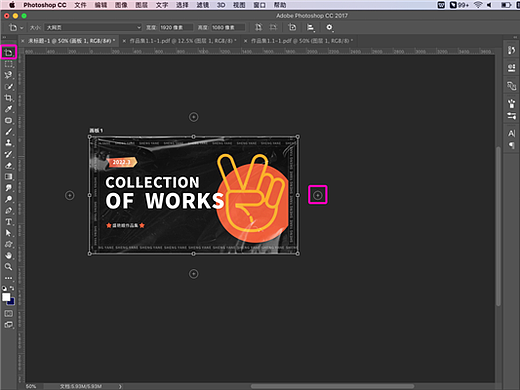Select the History Brush tool

(x=9, y=154)
